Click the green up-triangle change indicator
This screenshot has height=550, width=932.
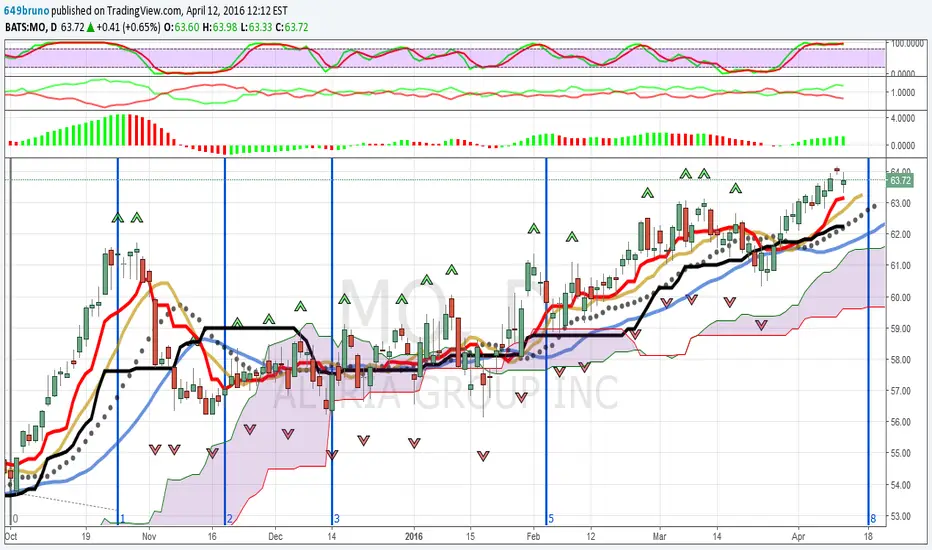[90, 27]
